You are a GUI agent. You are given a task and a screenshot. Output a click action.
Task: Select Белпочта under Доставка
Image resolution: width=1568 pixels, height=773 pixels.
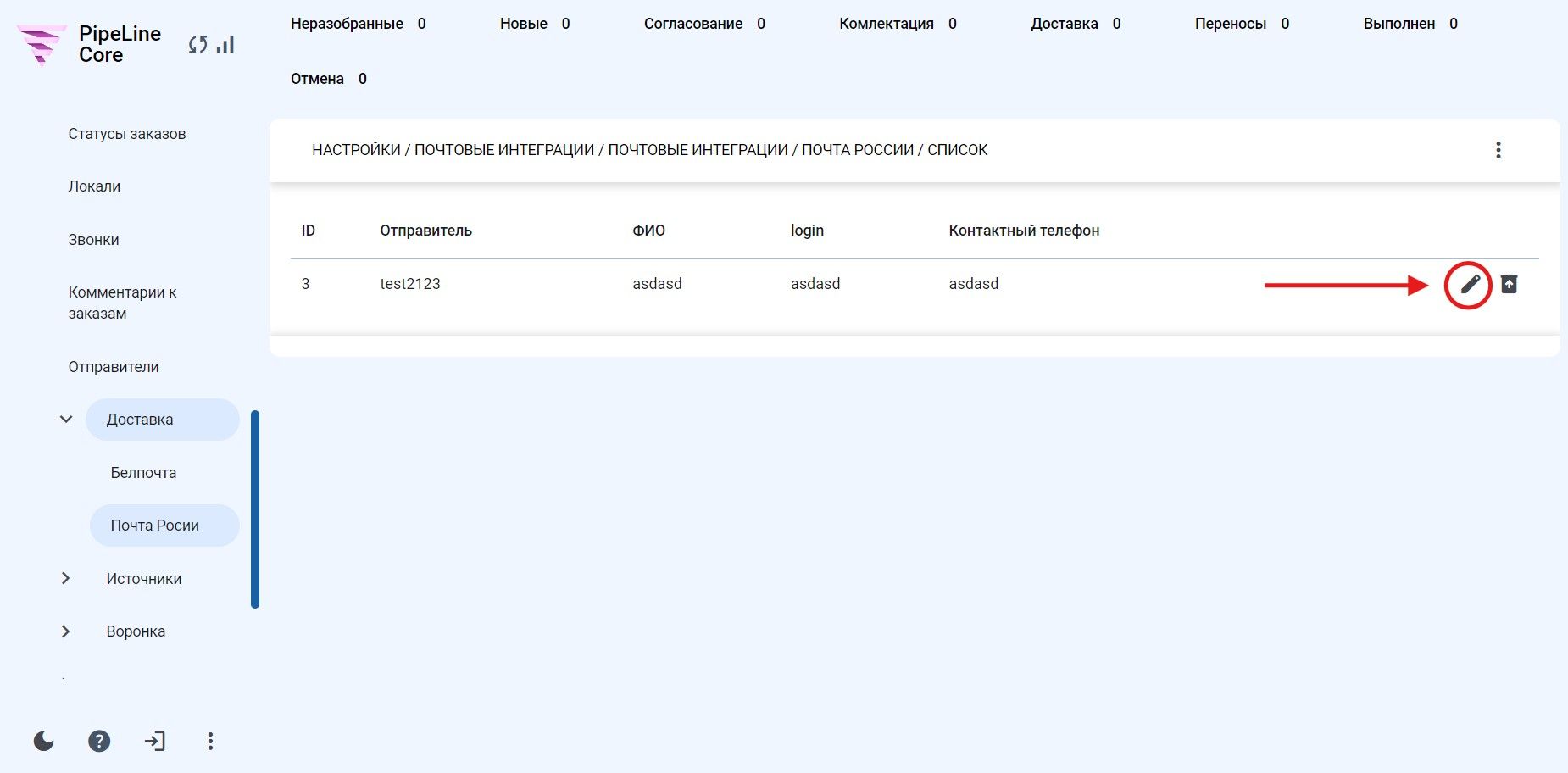pyautogui.click(x=143, y=473)
